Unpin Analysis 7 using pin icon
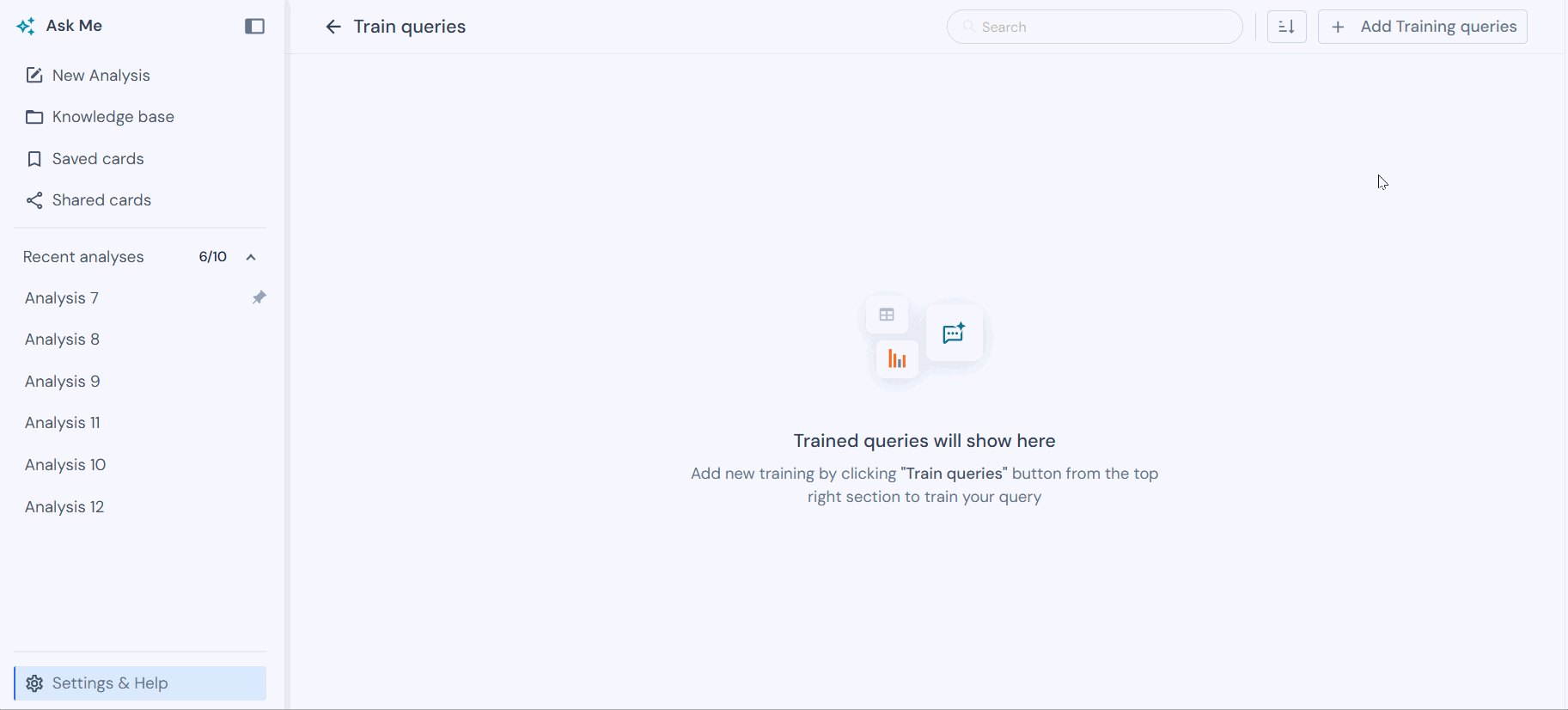This screenshot has width=1568, height=710. click(x=259, y=297)
